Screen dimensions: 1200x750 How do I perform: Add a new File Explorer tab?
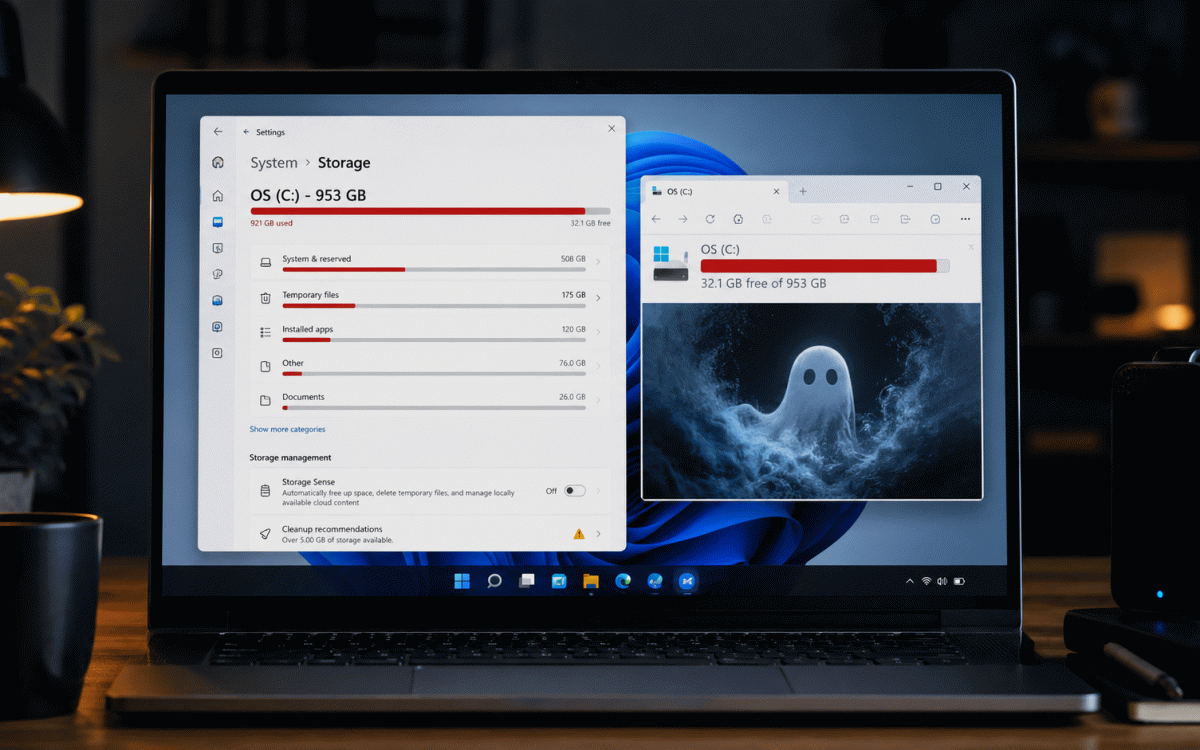[802, 191]
